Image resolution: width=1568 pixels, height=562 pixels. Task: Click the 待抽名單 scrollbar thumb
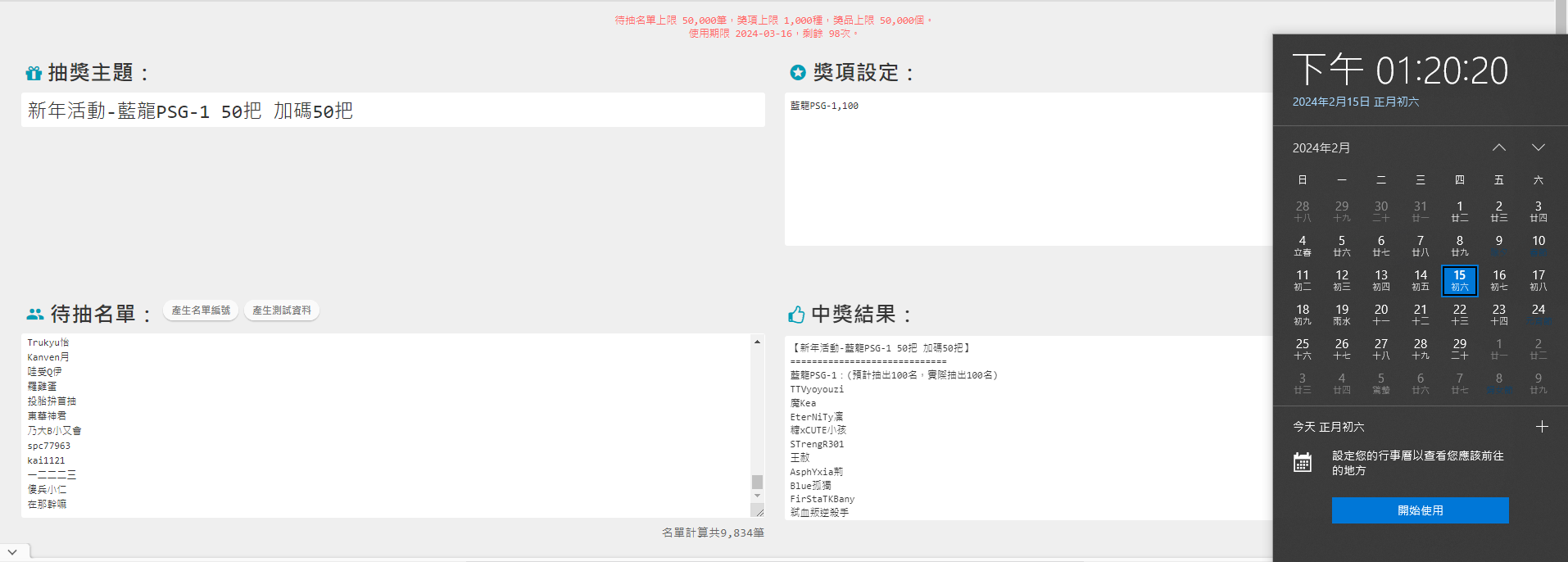[758, 482]
